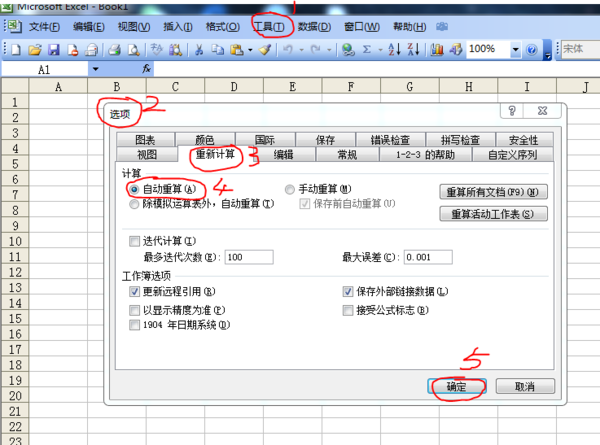The height and width of the screenshot is (445, 600).
Task: Enable 接受公式标志 checkbox
Action: [x=347, y=310]
